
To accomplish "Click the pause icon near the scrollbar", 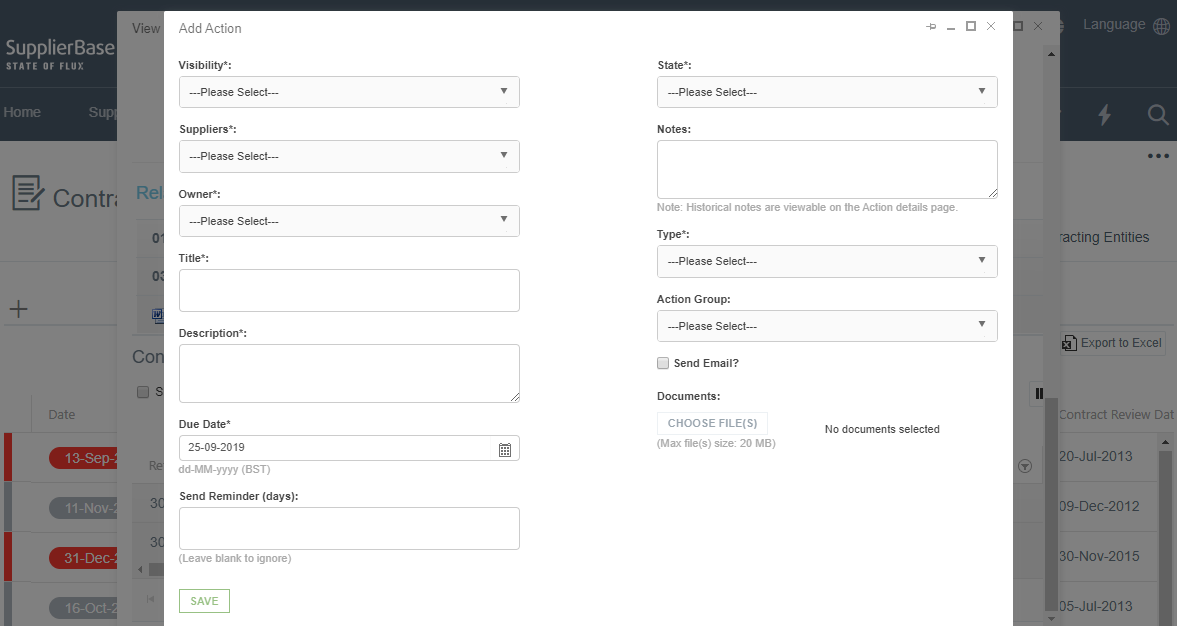I will [x=1039, y=393].
